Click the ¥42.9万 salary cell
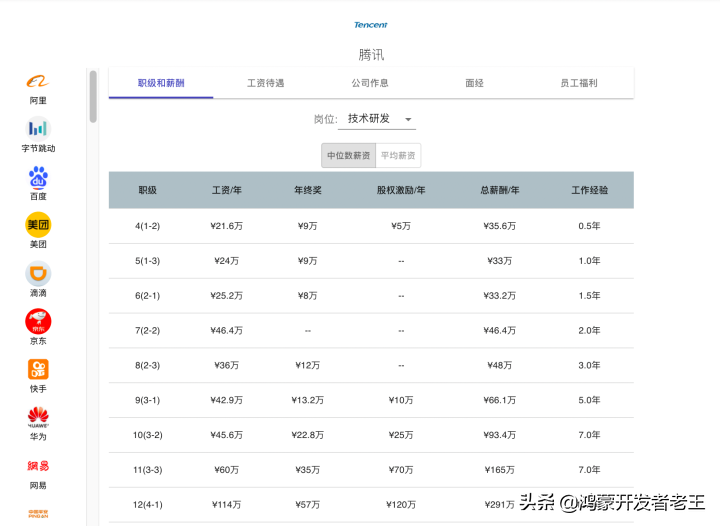Screen dimensions: 720x526 click(x=226, y=400)
